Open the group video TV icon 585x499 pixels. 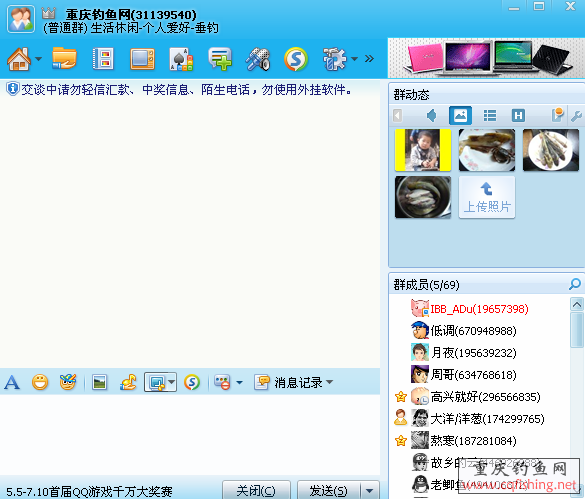click(142, 59)
